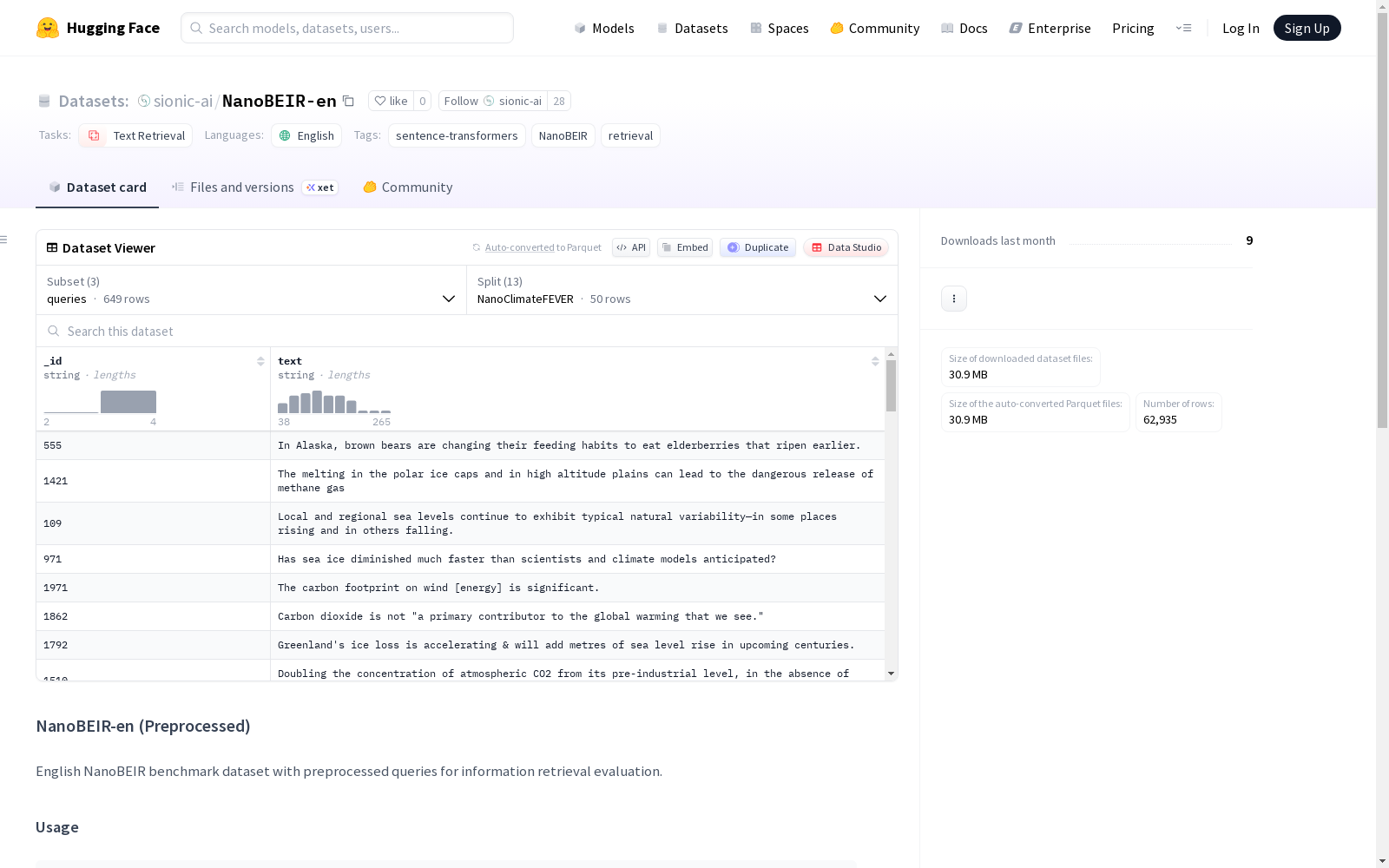Viewport: 1389px width, 868px height.
Task: Open the more navigation menu icon
Action: pos(1183,28)
